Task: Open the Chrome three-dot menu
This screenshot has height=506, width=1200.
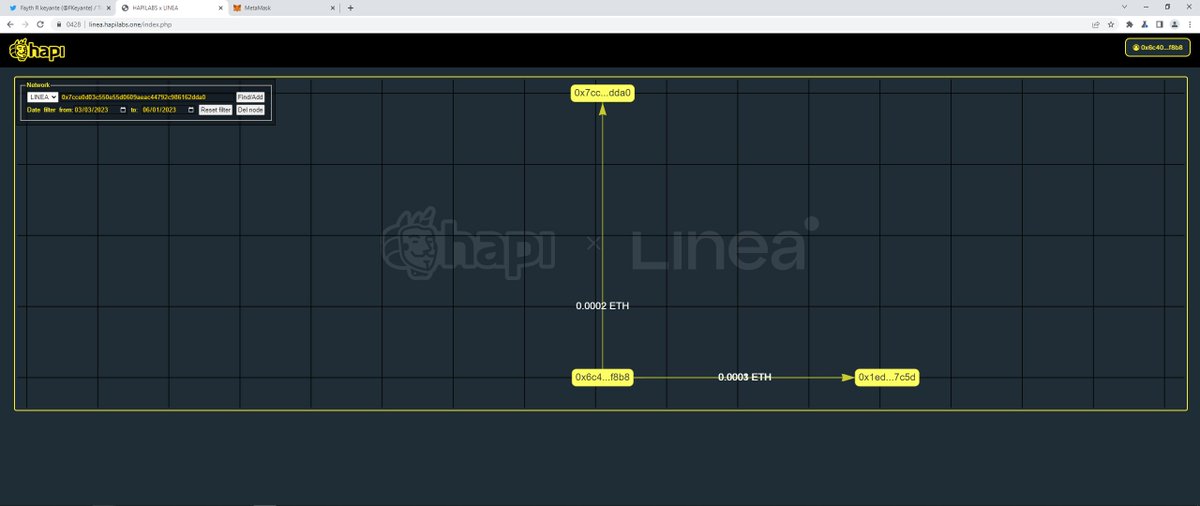Action: pyautogui.click(x=1189, y=24)
